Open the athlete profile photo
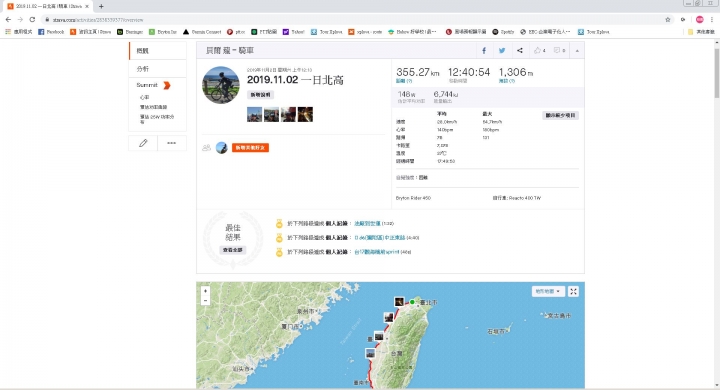Image resolution: width=720 pixels, height=390 pixels. 221,85
